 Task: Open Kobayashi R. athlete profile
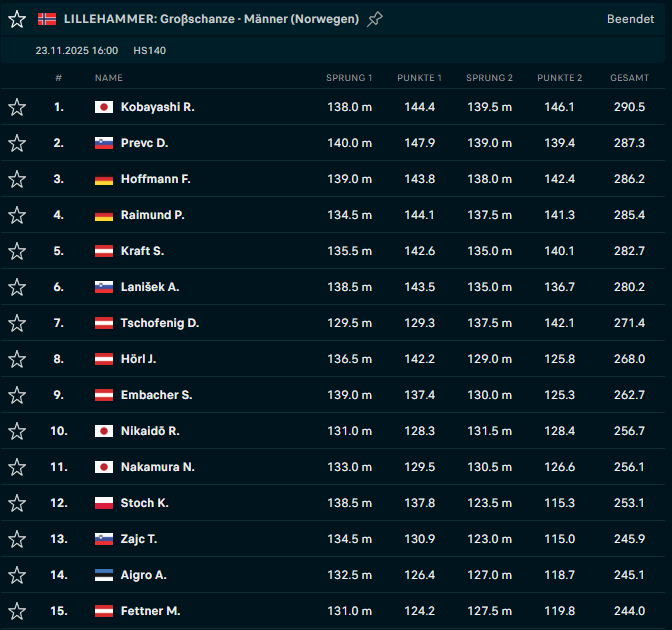(x=157, y=107)
